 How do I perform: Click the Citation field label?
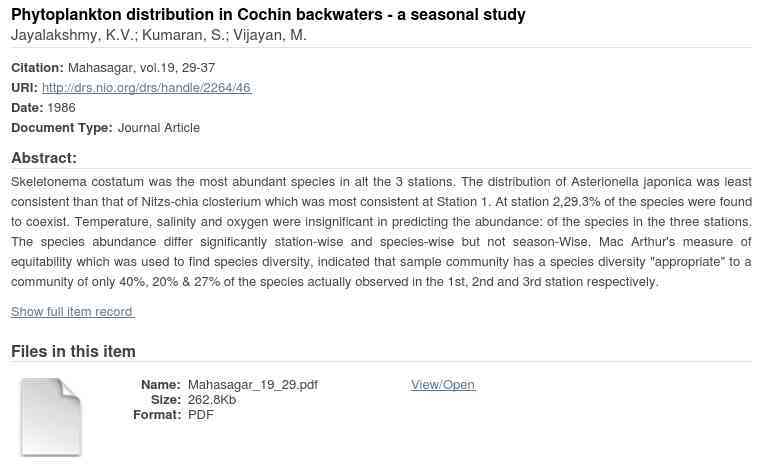(x=37, y=68)
